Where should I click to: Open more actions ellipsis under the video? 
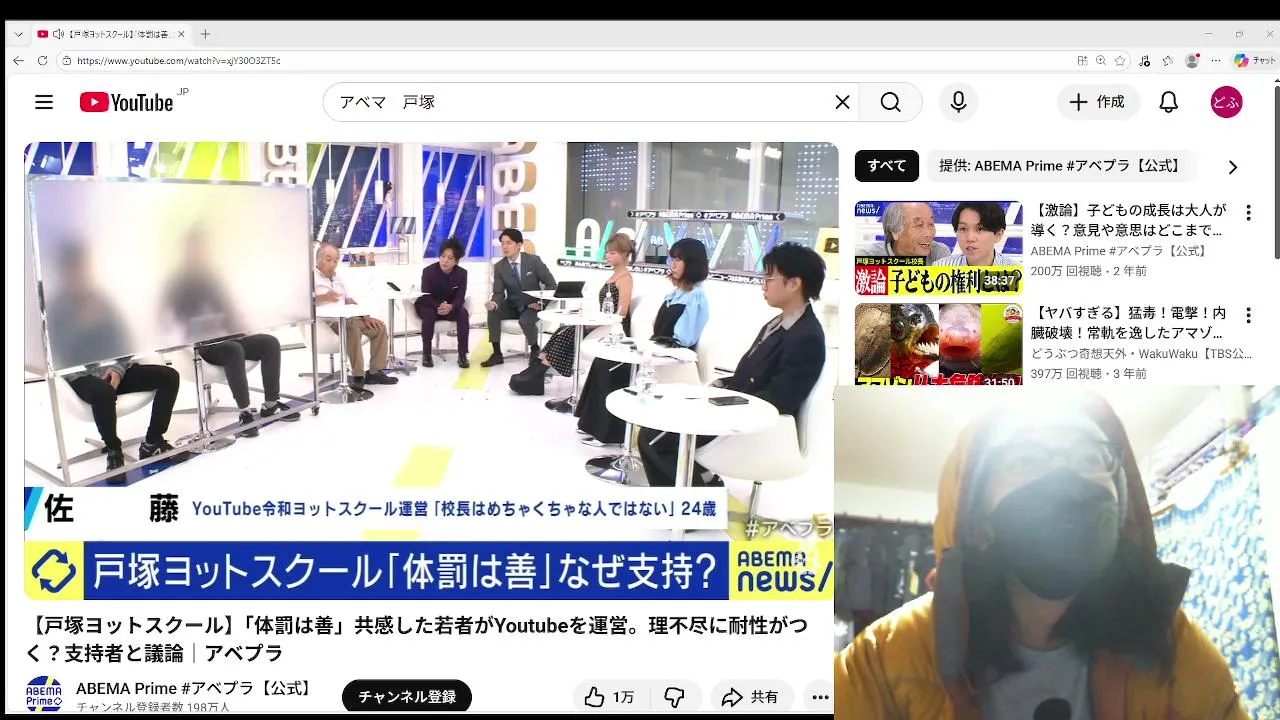tap(820, 697)
